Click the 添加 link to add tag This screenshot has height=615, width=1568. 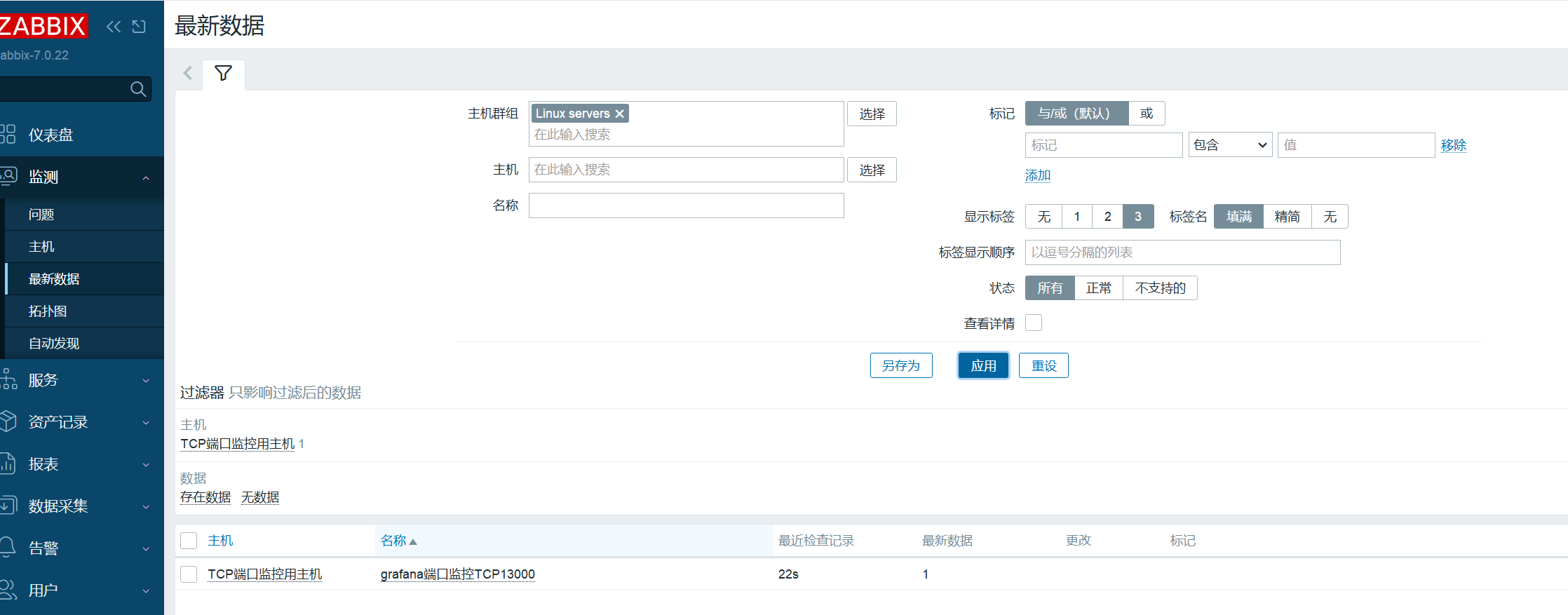[x=1037, y=175]
